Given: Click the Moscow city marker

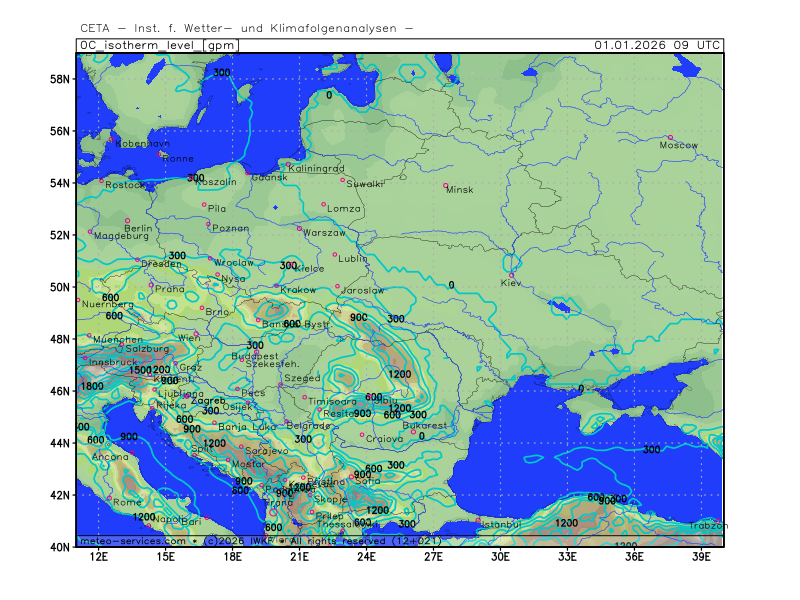Looking at the screenshot, I should 670,137.
